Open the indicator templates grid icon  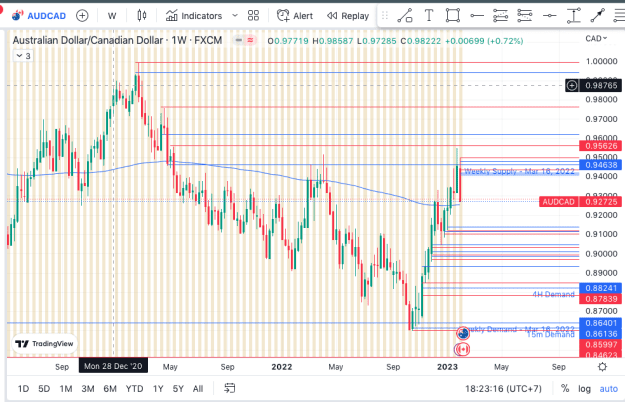coord(253,16)
